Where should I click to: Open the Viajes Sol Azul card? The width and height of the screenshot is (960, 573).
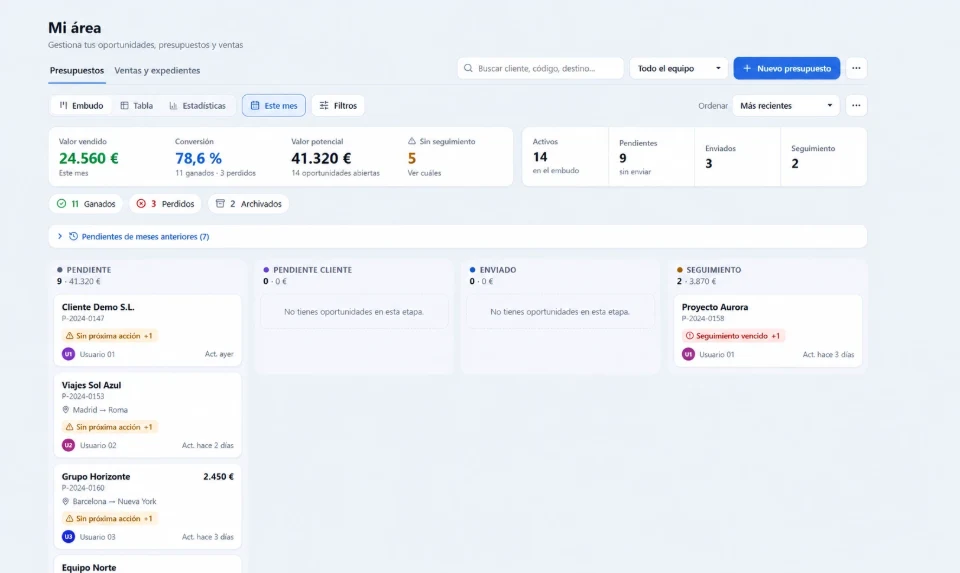148,415
